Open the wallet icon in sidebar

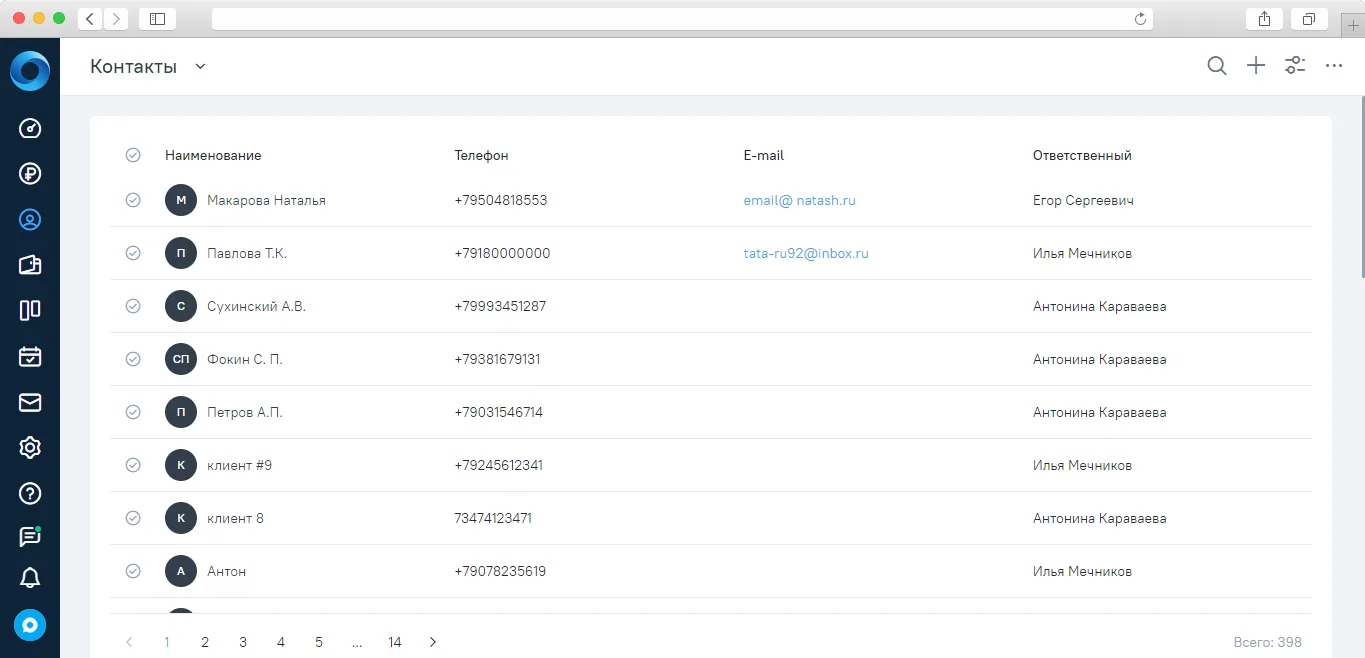click(x=30, y=265)
